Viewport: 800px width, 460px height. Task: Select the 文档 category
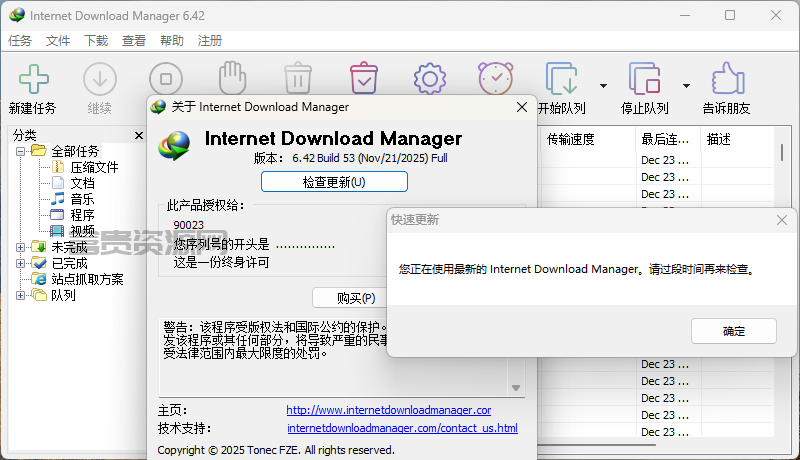82,183
